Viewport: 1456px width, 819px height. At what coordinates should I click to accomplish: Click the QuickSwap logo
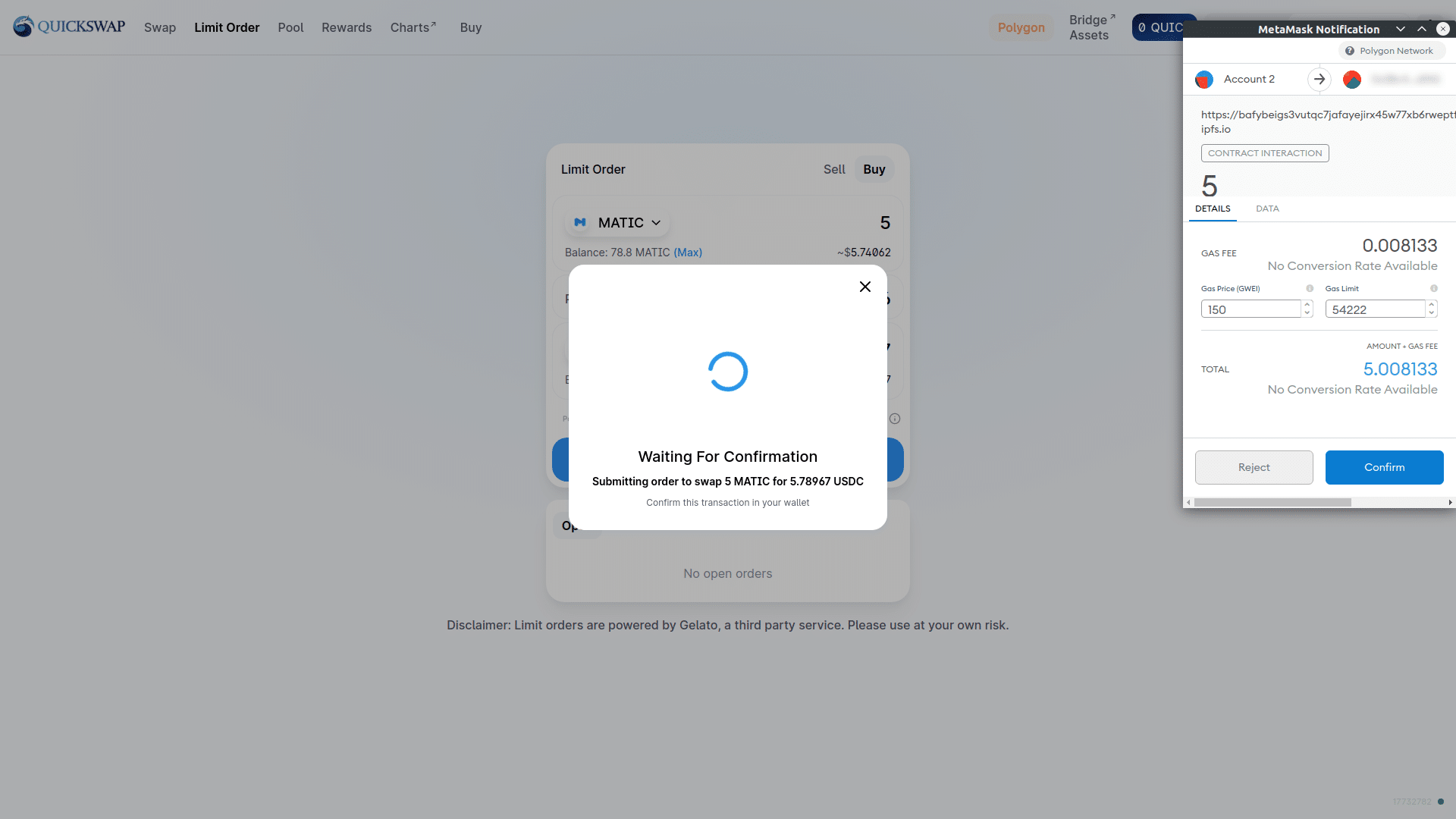tap(69, 27)
